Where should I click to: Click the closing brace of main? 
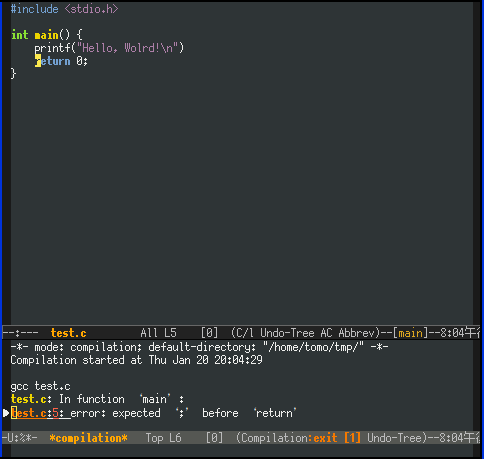13,74
